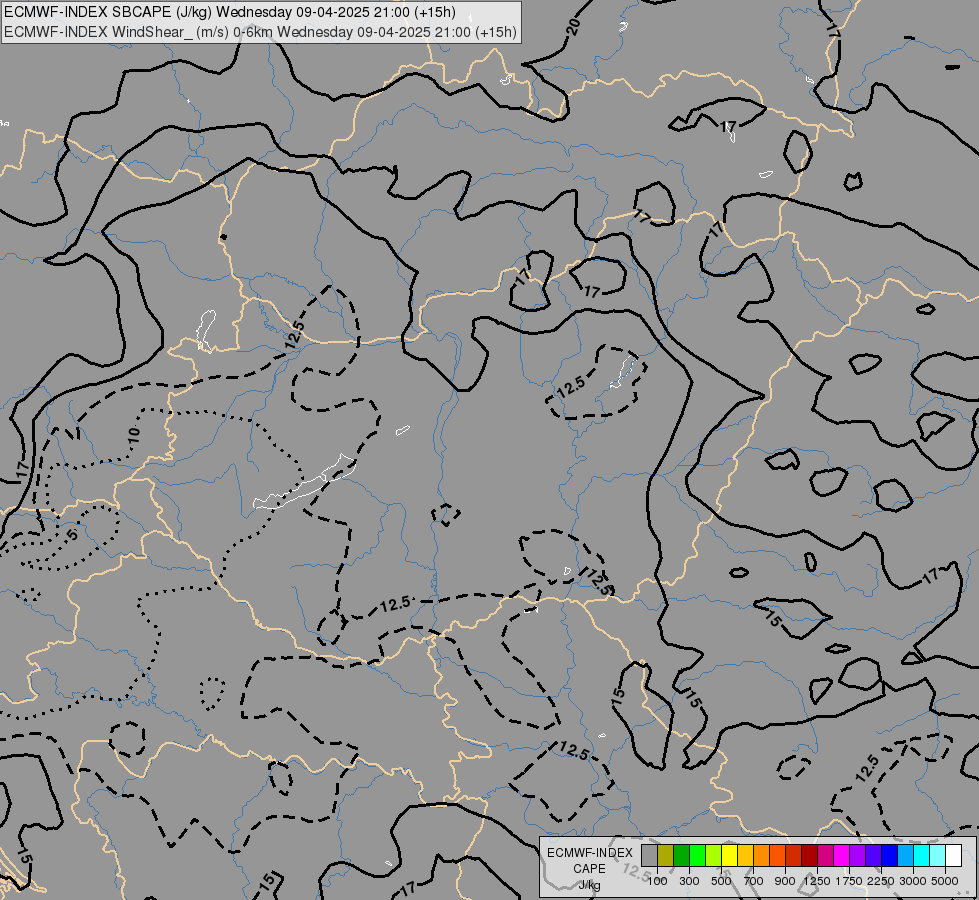Image resolution: width=979 pixels, height=900 pixels.
Task: Select the amber swatch left of 700
Action: 745,855
